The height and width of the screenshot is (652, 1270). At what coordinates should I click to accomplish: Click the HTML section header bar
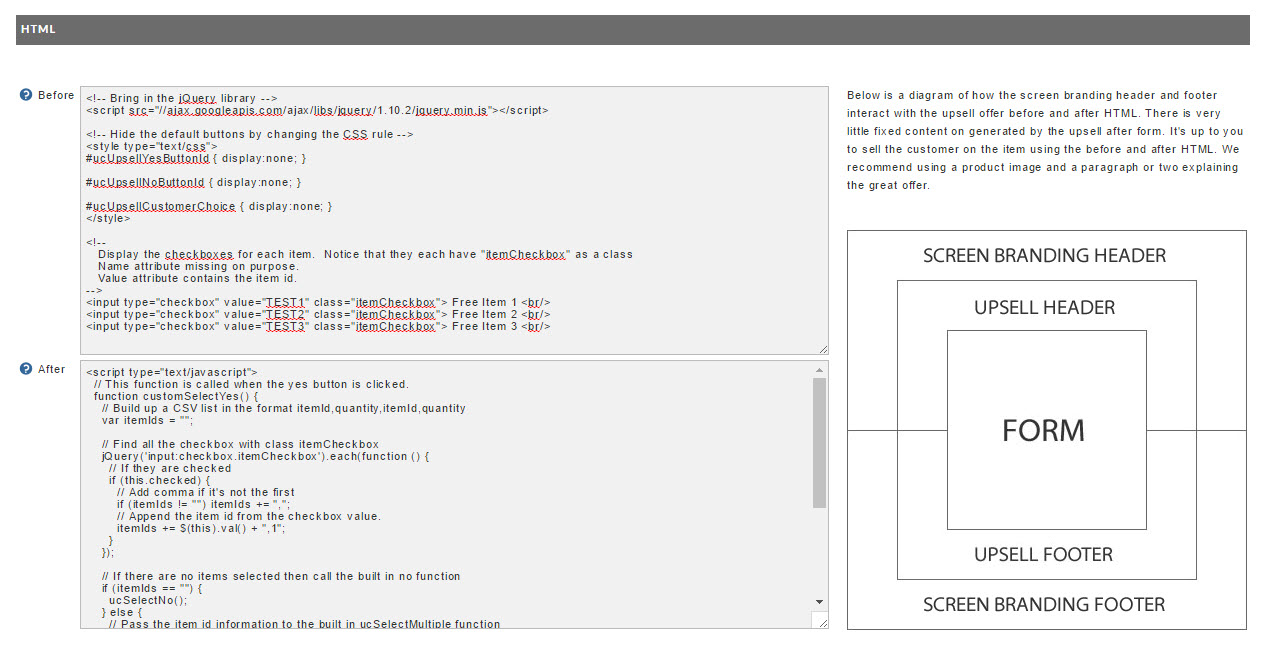click(633, 30)
